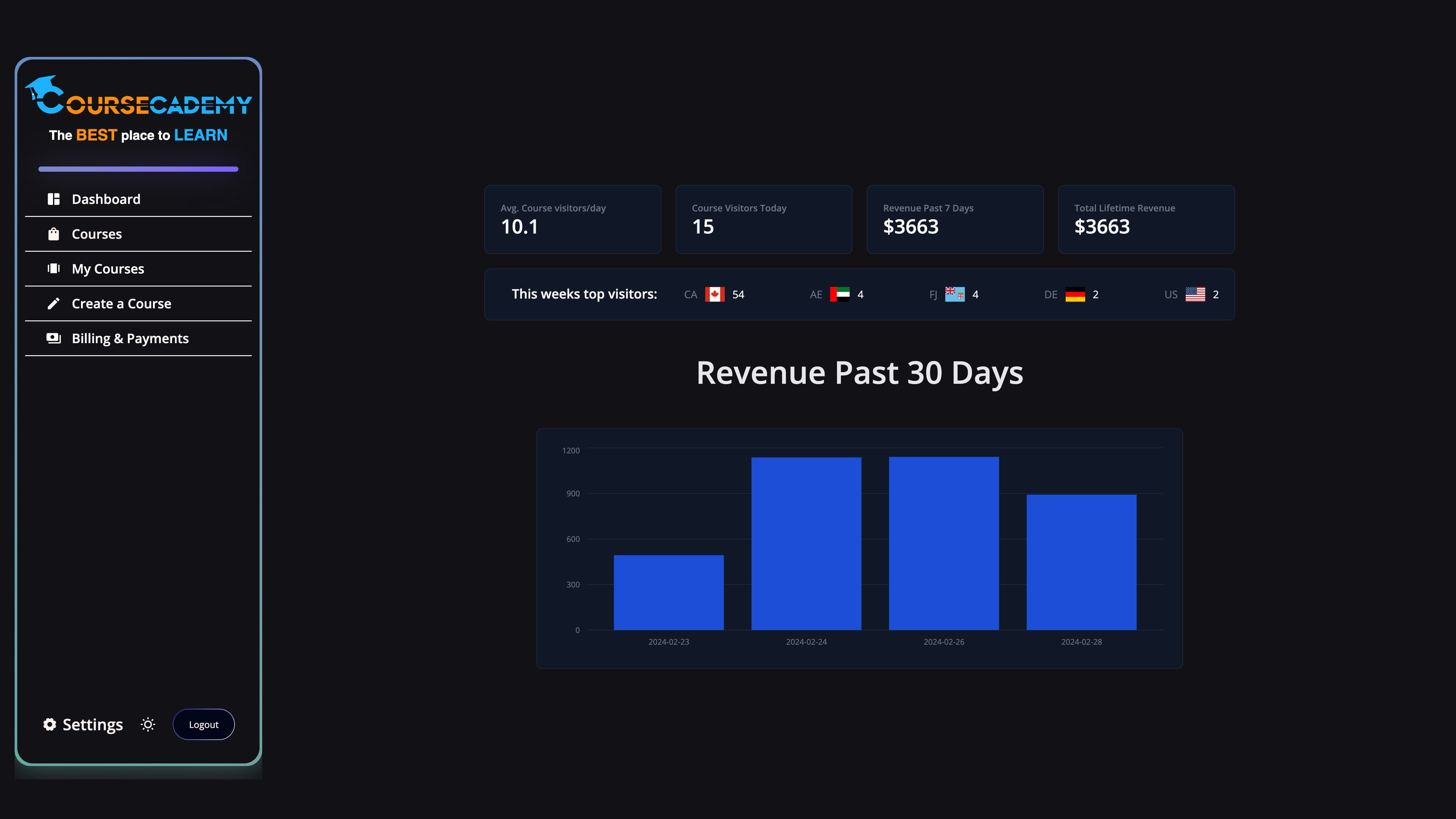This screenshot has width=1456, height=819.
Task: Switch to Billing & Payments section
Action: tap(130, 338)
